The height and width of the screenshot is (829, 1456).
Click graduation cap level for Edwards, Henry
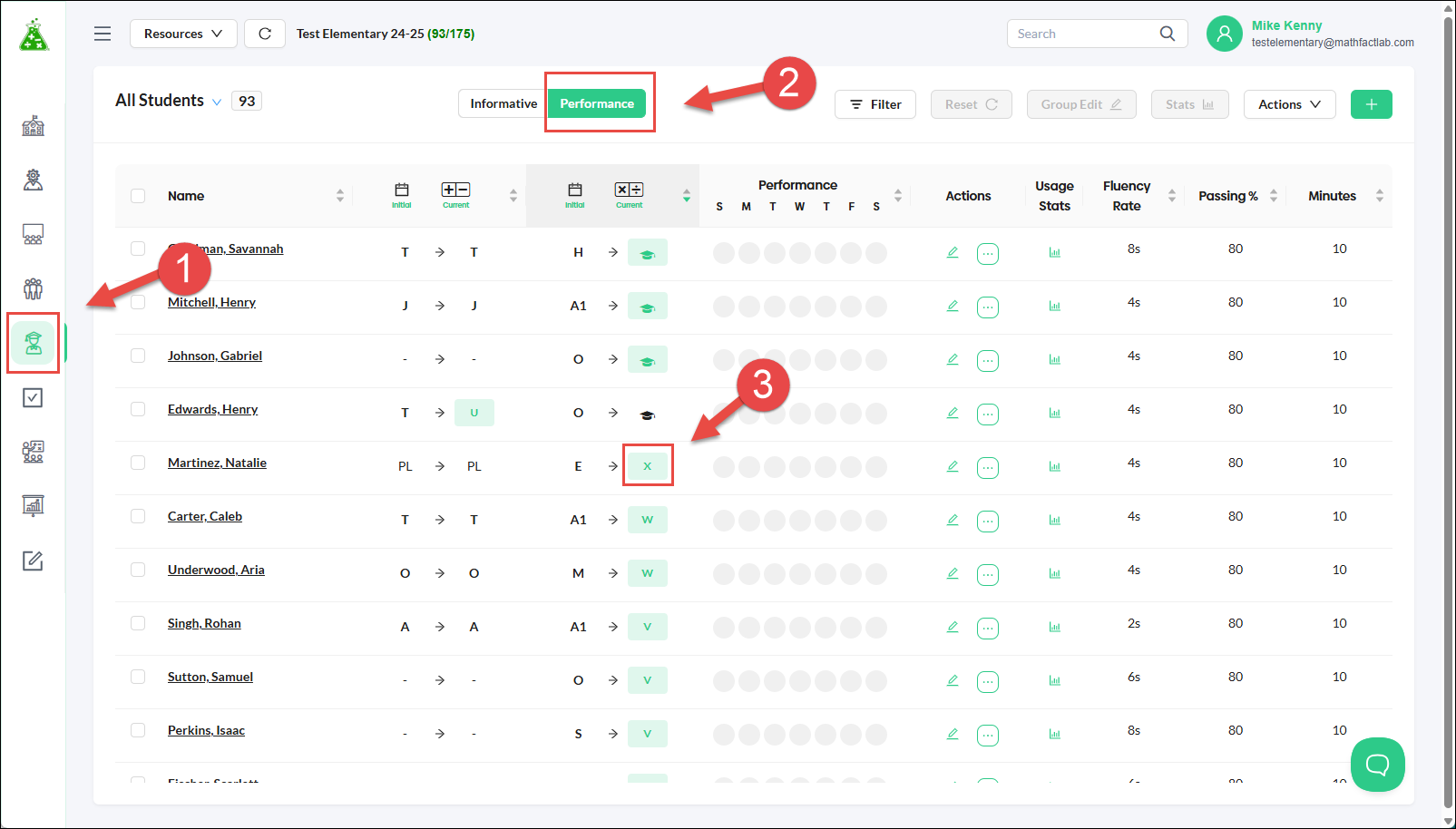648,414
